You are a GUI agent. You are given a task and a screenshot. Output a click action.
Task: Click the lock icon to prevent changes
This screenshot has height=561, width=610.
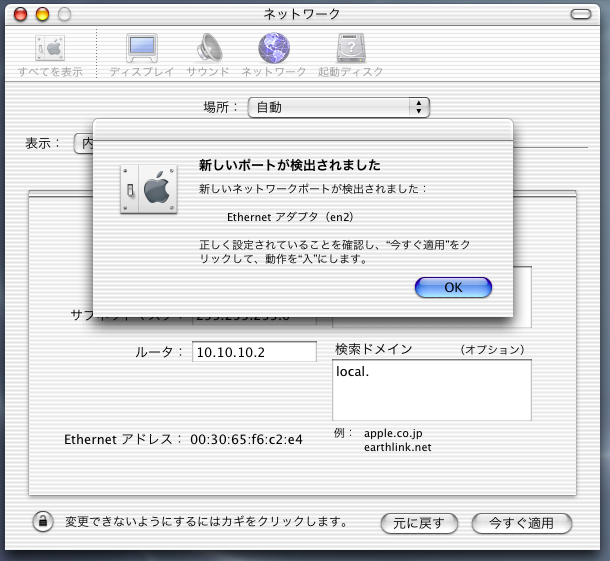coord(44,522)
